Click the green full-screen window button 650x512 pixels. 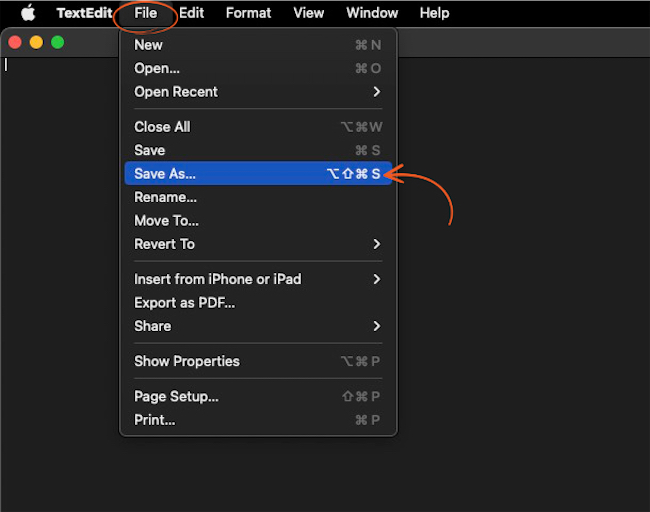click(58, 42)
